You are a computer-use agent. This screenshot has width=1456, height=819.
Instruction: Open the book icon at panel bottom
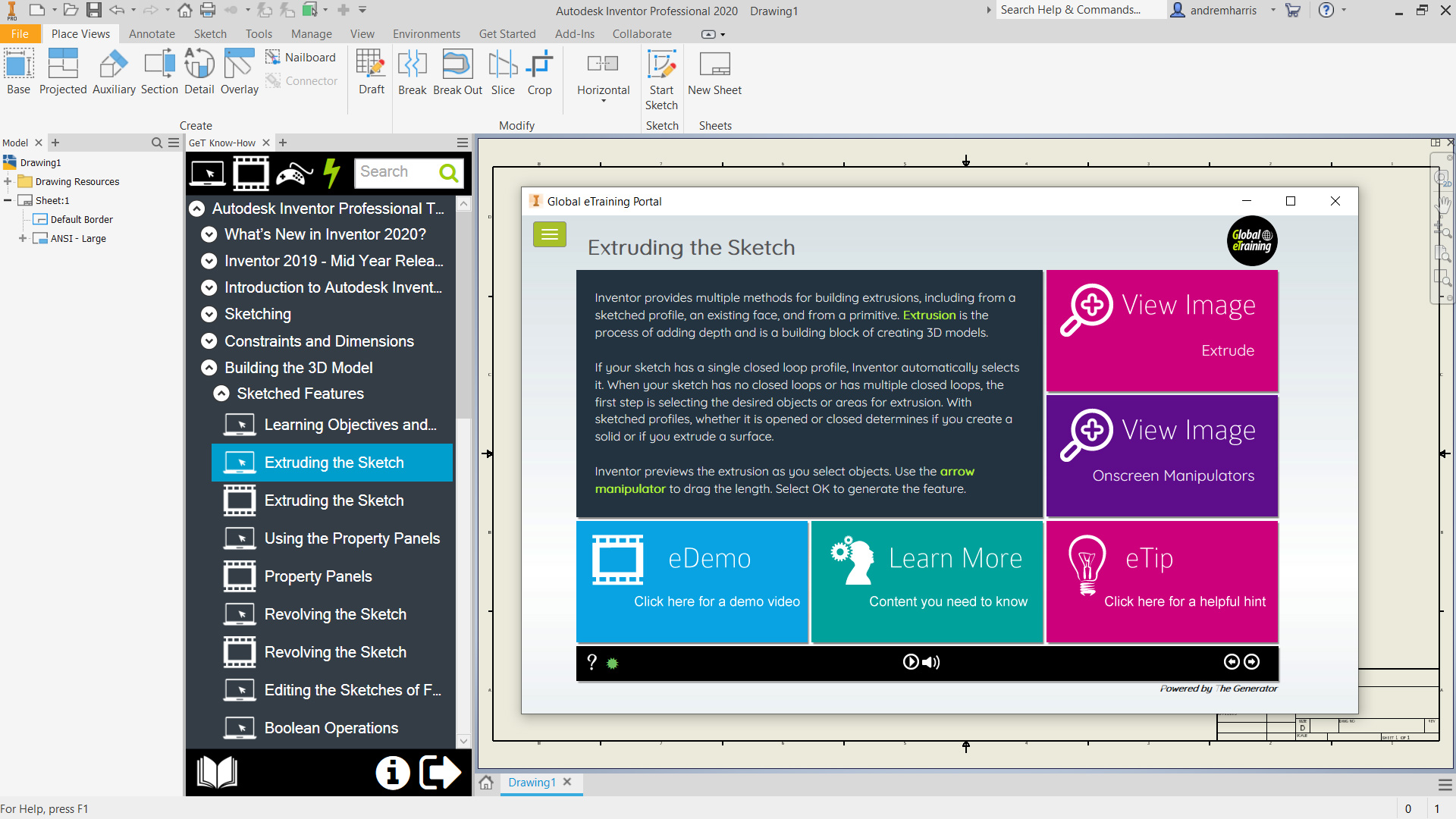click(217, 773)
